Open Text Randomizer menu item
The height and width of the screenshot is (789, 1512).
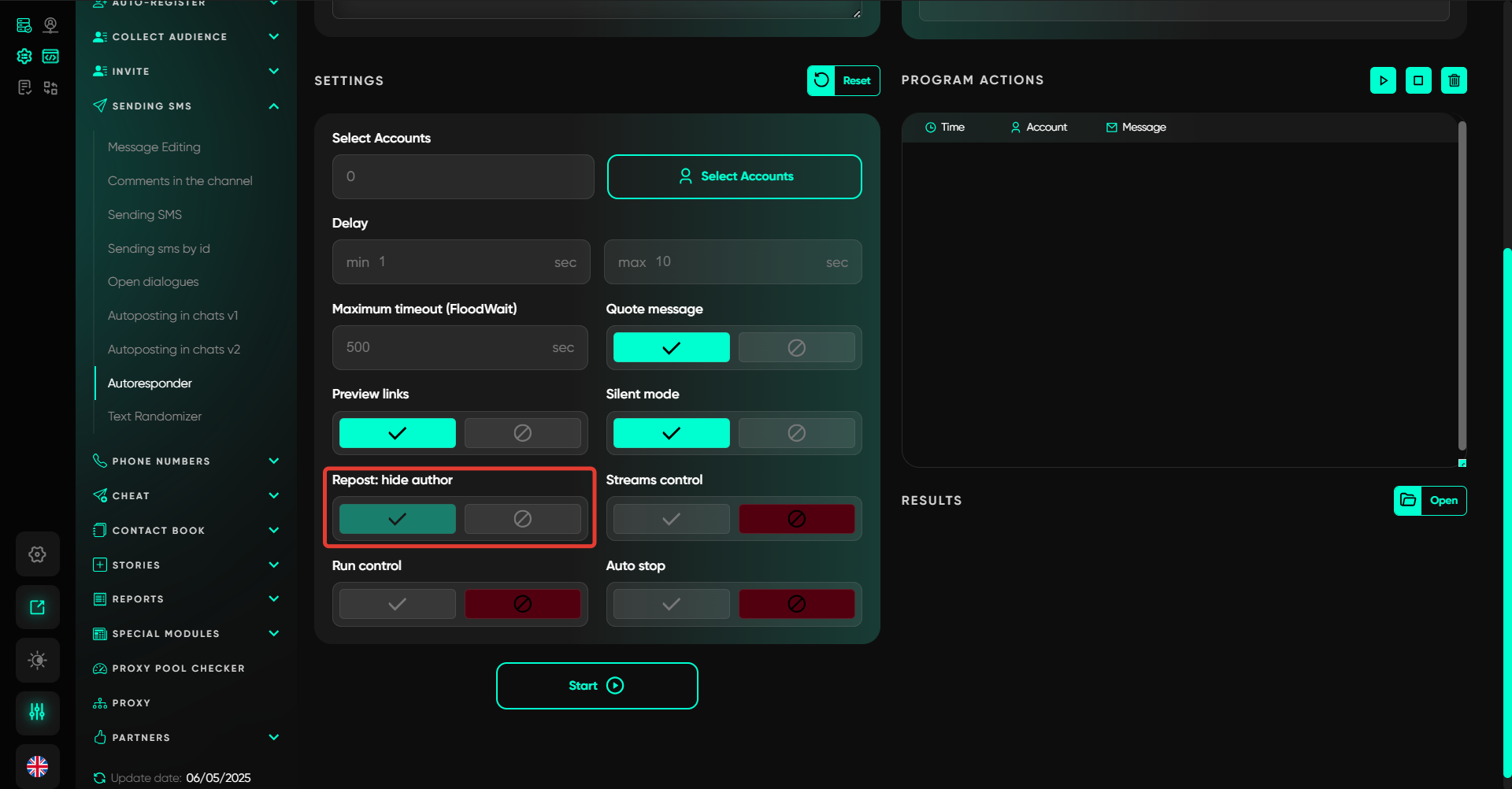pyautogui.click(x=154, y=417)
